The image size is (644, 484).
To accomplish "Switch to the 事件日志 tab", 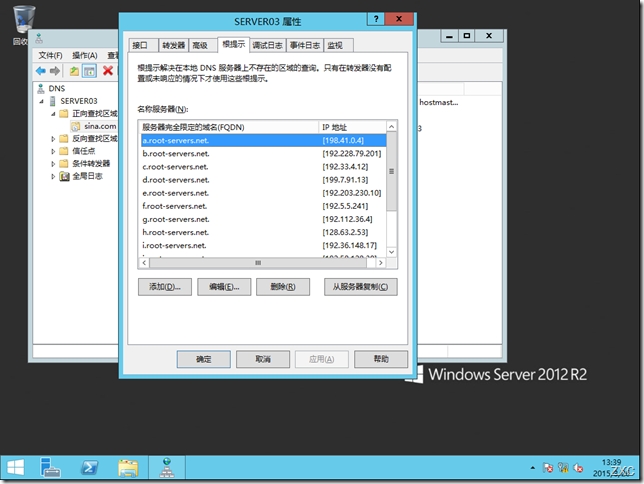I will tap(305, 45).
